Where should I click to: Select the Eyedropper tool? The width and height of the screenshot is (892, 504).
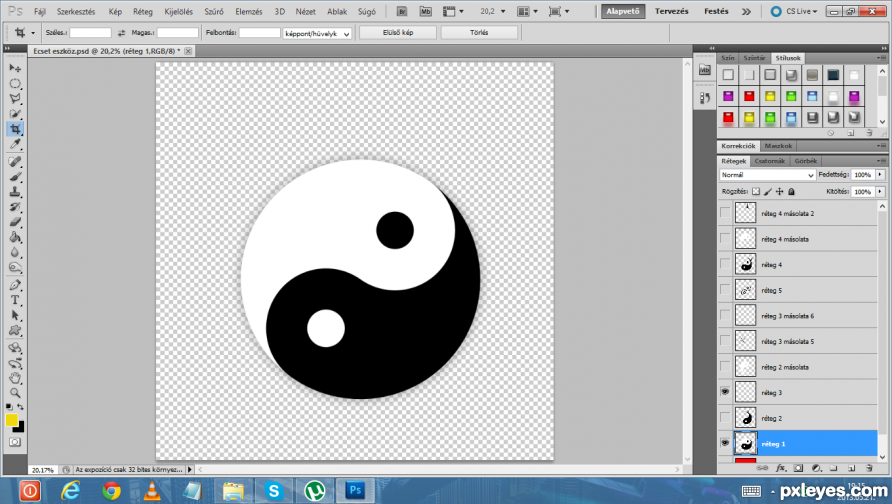(15, 144)
